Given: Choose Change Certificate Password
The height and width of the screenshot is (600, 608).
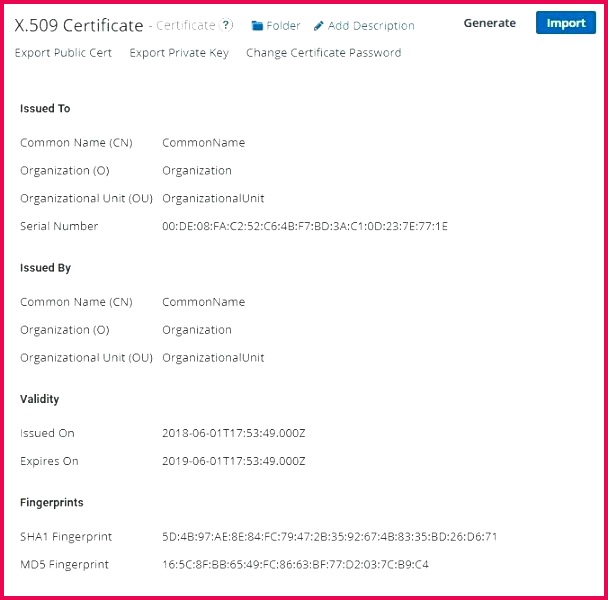Looking at the screenshot, I should click(x=324, y=53).
